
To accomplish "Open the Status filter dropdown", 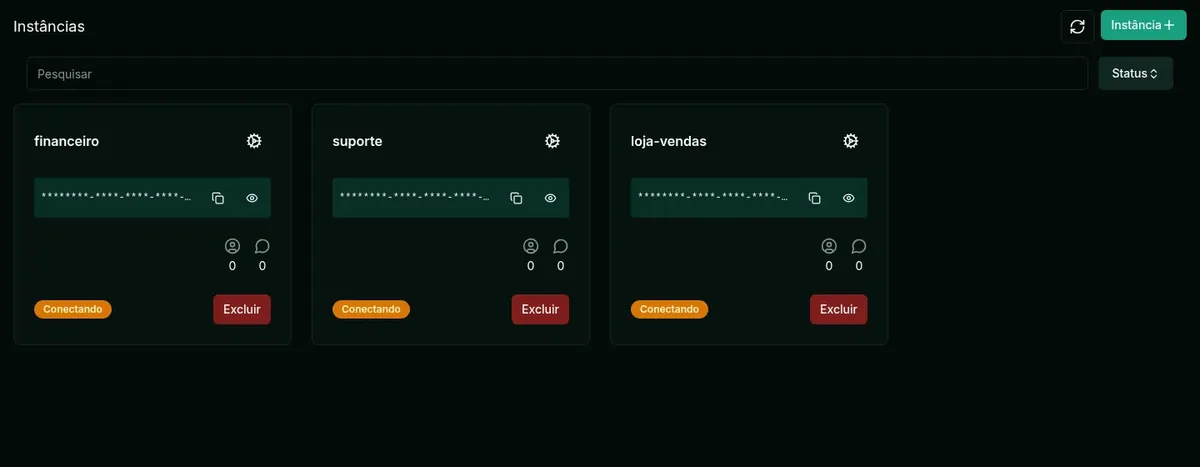I will 1135,73.
